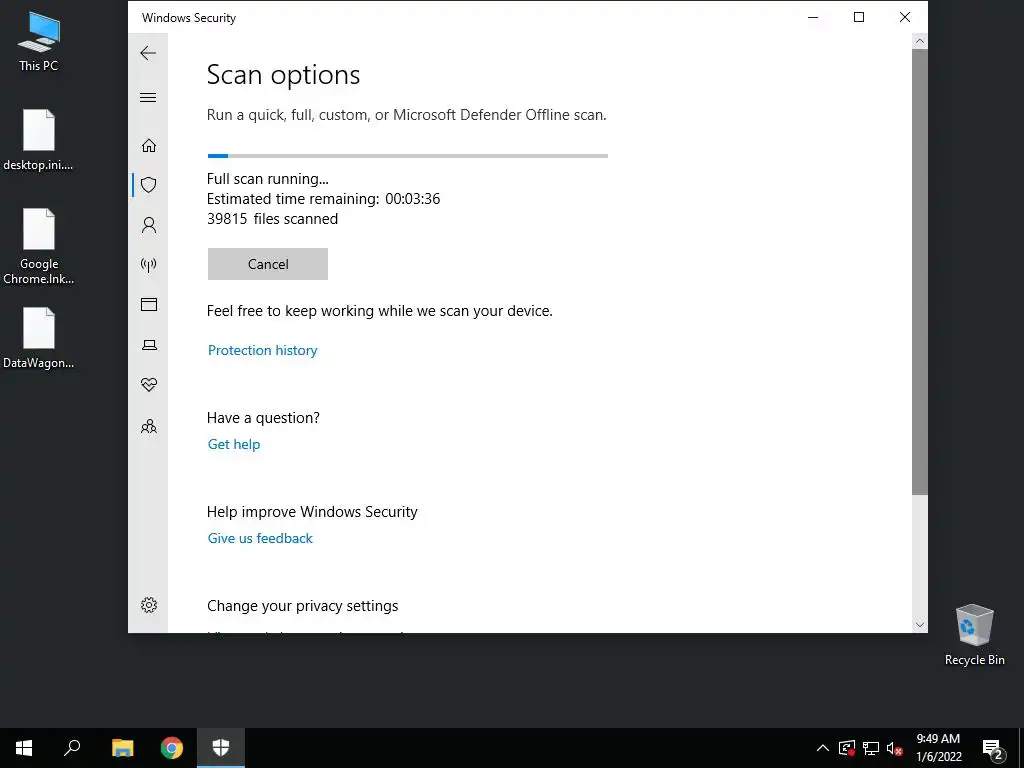This screenshot has width=1024, height=768.
Task: Maximize the Windows Security window
Action: coord(859,17)
